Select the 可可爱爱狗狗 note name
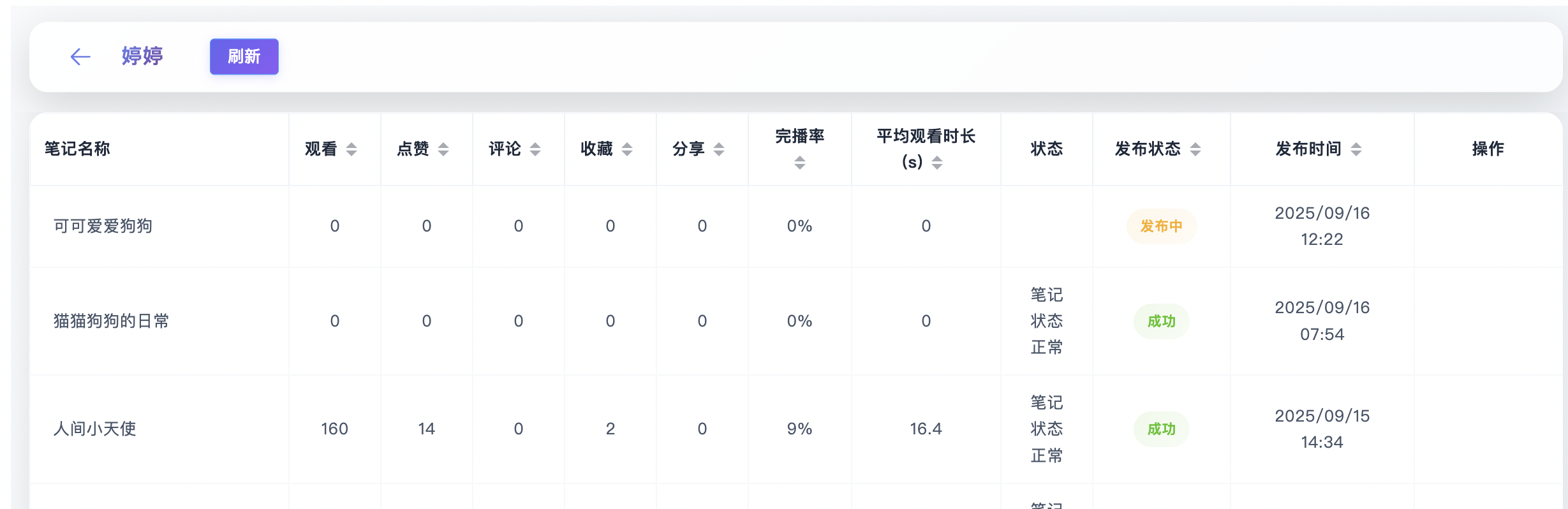Viewport: 1568px width, 509px height. pyautogui.click(x=103, y=226)
